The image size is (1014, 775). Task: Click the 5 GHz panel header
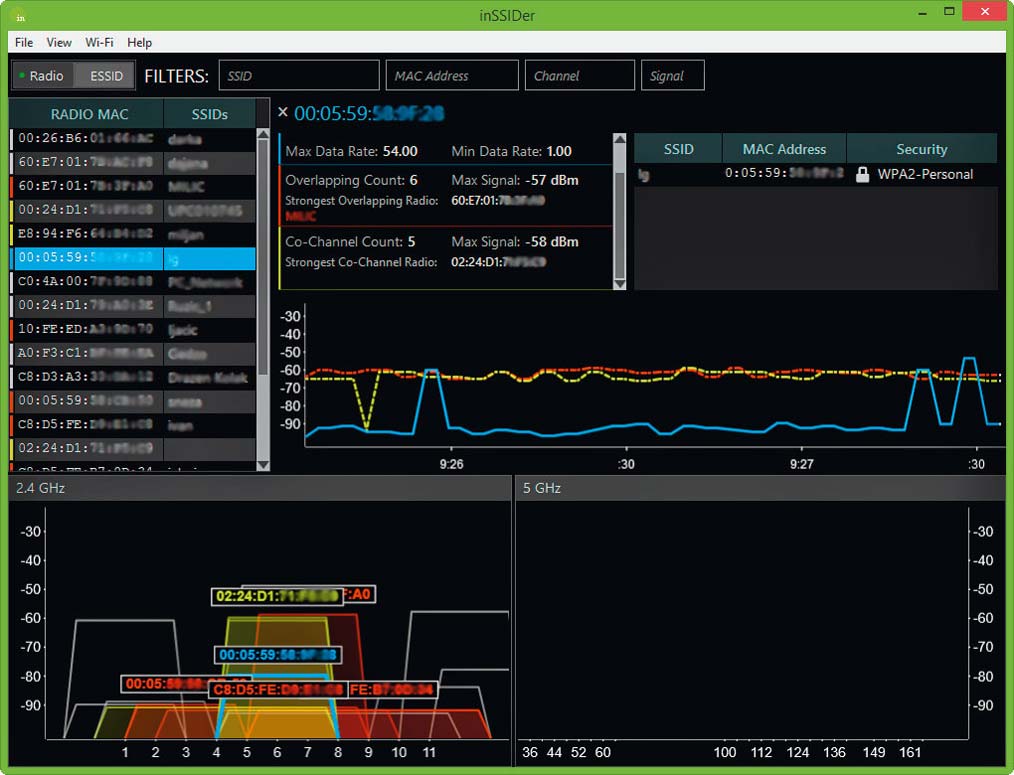pos(760,488)
